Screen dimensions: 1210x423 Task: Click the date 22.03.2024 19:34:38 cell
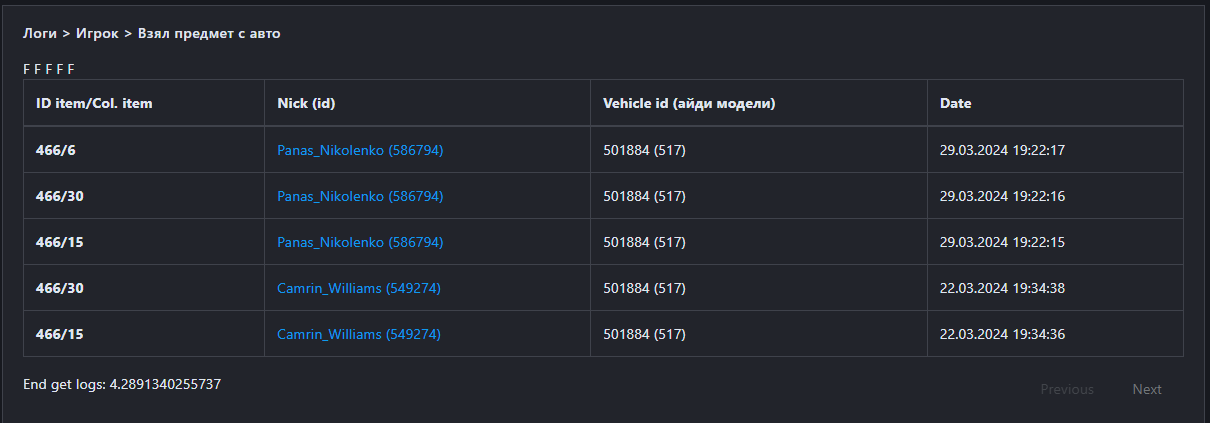pyautogui.click(x=1002, y=288)
